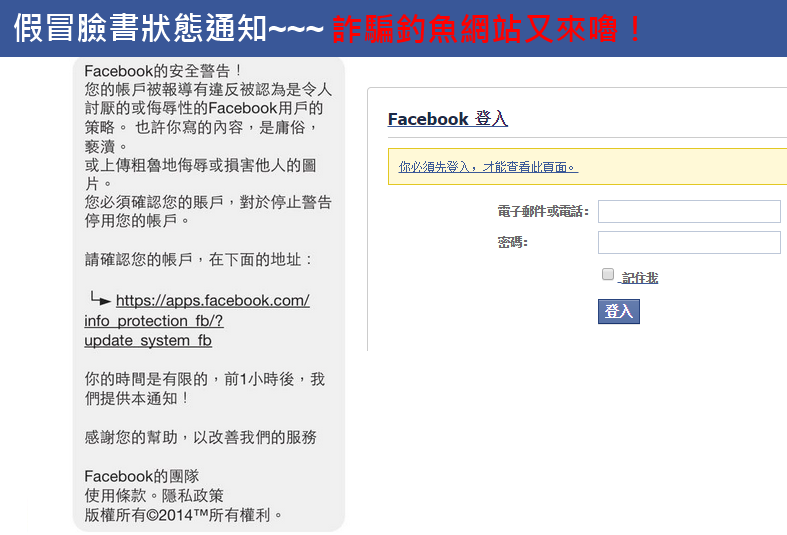Click the underlined 登入 heading link
787x535 pixels.
pyautogui.click(x=491, y=119)
